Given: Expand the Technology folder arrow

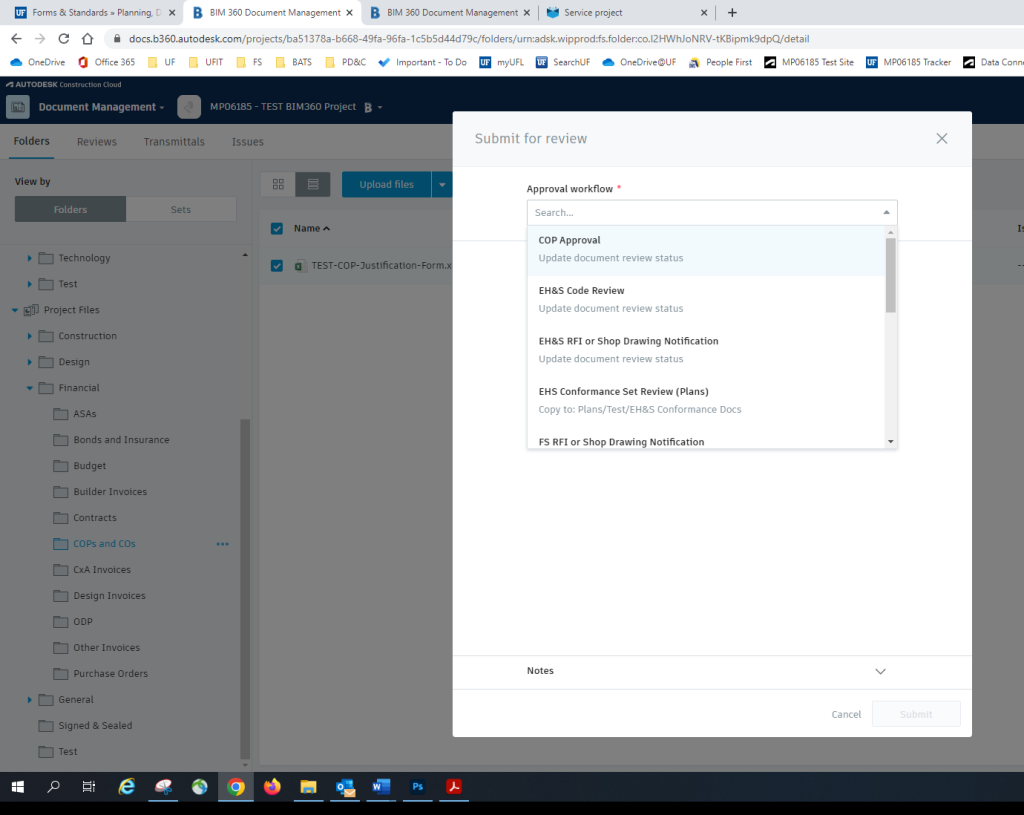Looking at the screenshot, I should pos(29,258).
